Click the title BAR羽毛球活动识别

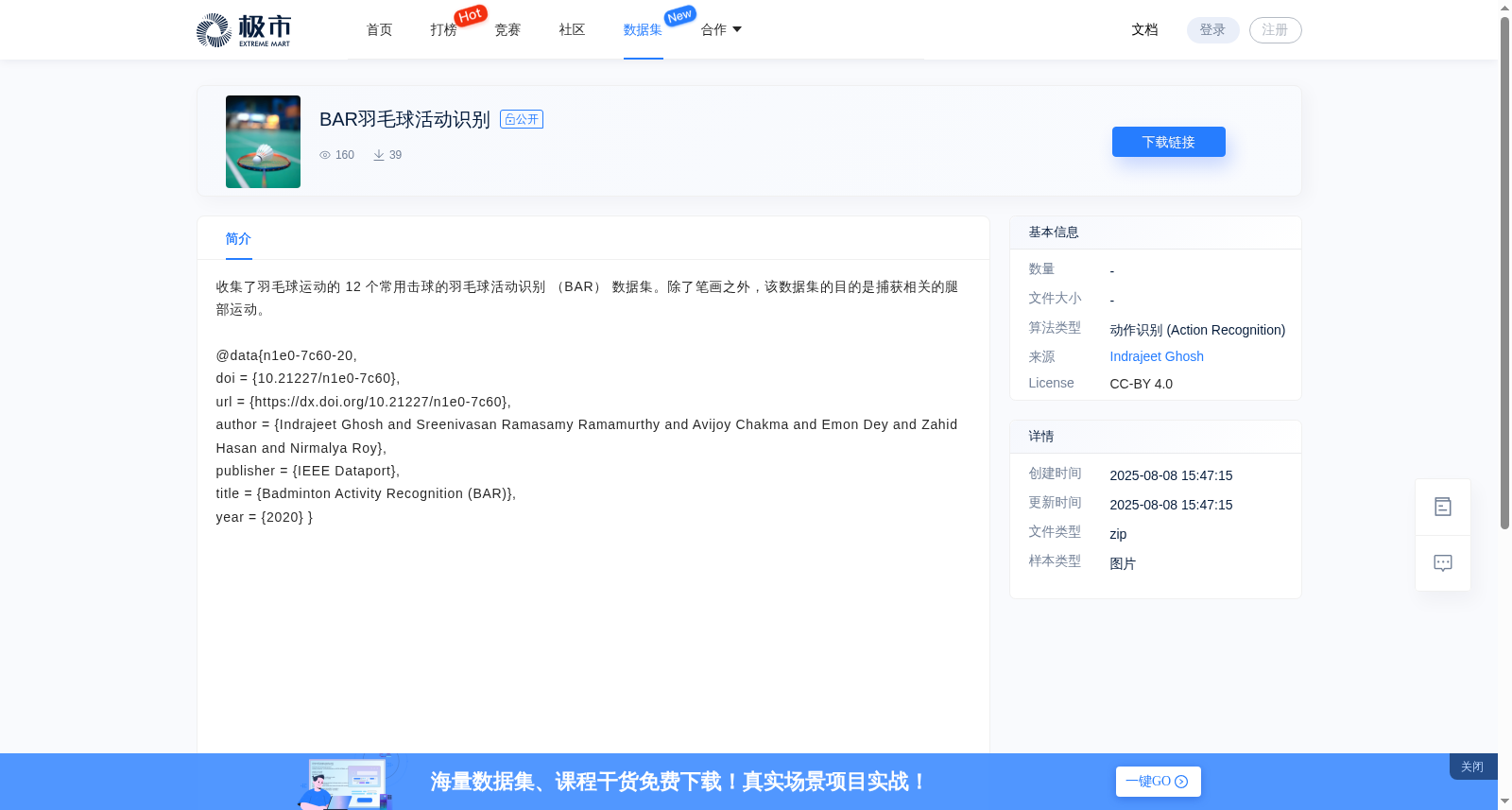coord(404,119)
